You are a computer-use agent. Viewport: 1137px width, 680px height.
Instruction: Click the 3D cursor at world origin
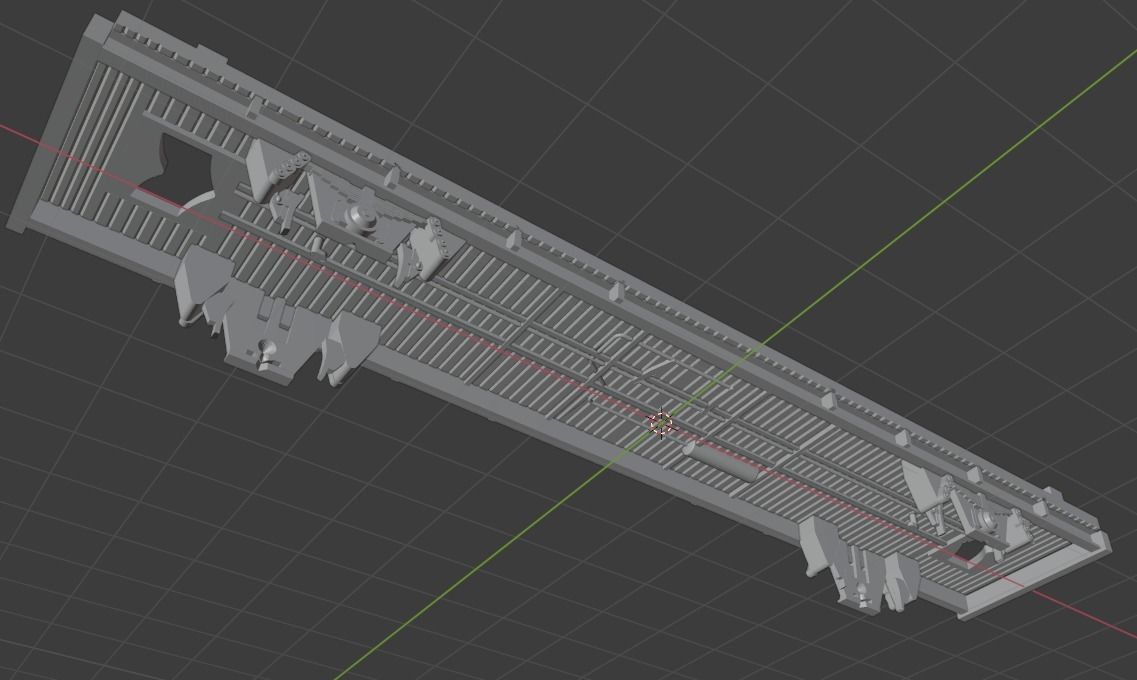661,424
